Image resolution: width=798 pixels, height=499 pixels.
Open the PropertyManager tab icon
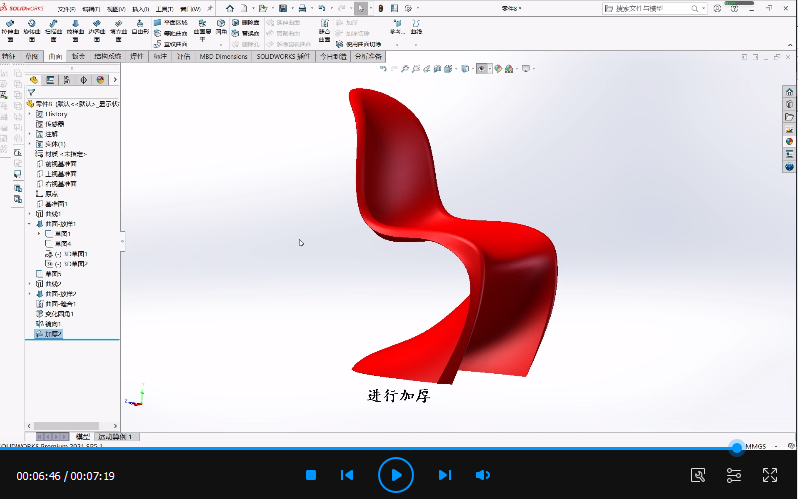click(50, 80)
